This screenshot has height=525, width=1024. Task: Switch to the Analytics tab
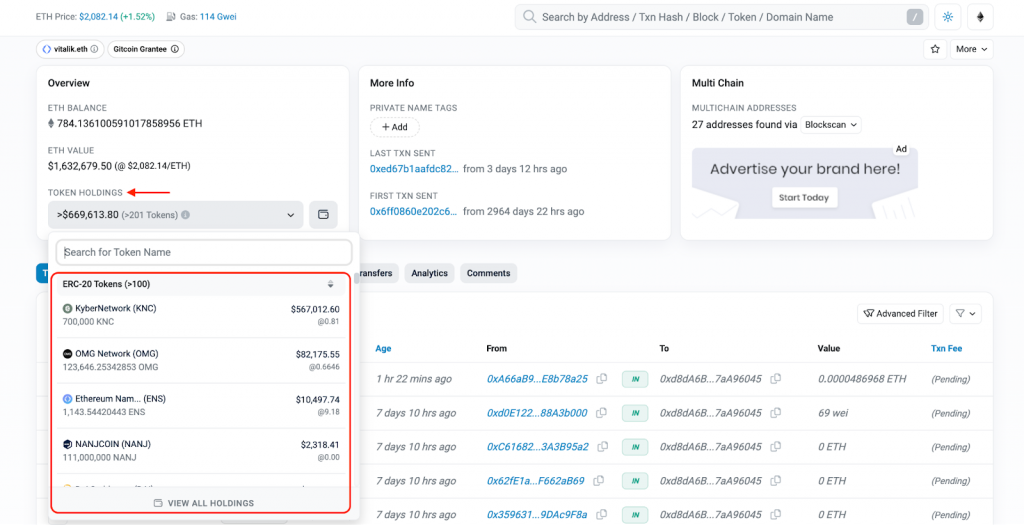[x=429, y=273]
